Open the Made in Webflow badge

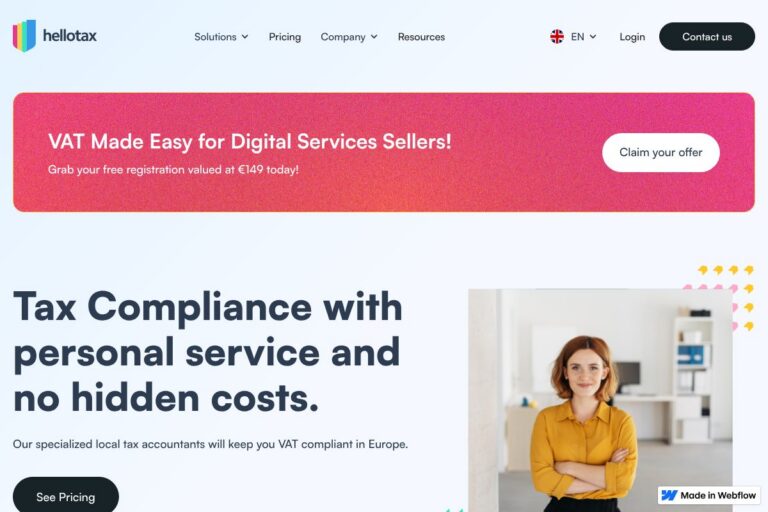pyautogui.click(x=709, y=495)
